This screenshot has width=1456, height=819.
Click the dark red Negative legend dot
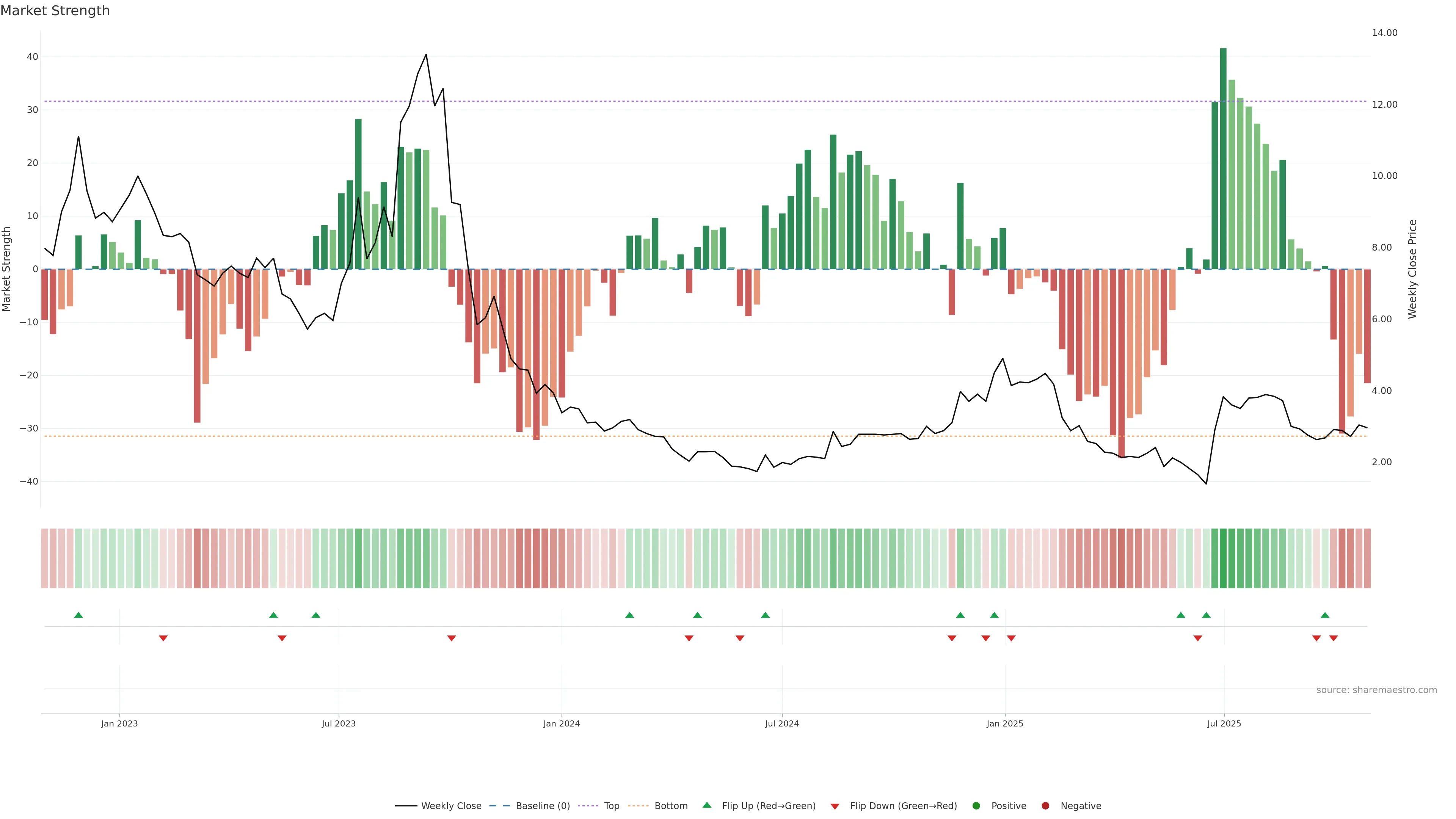tap(1045, 806)
